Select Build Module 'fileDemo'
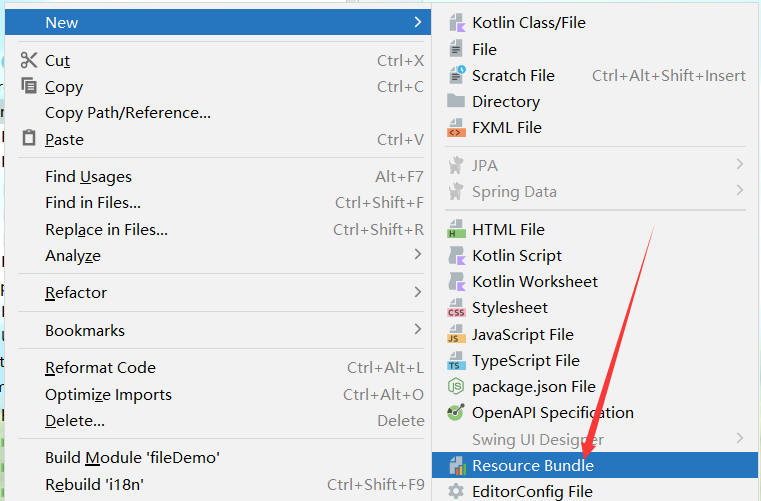 tap(132, 458)
